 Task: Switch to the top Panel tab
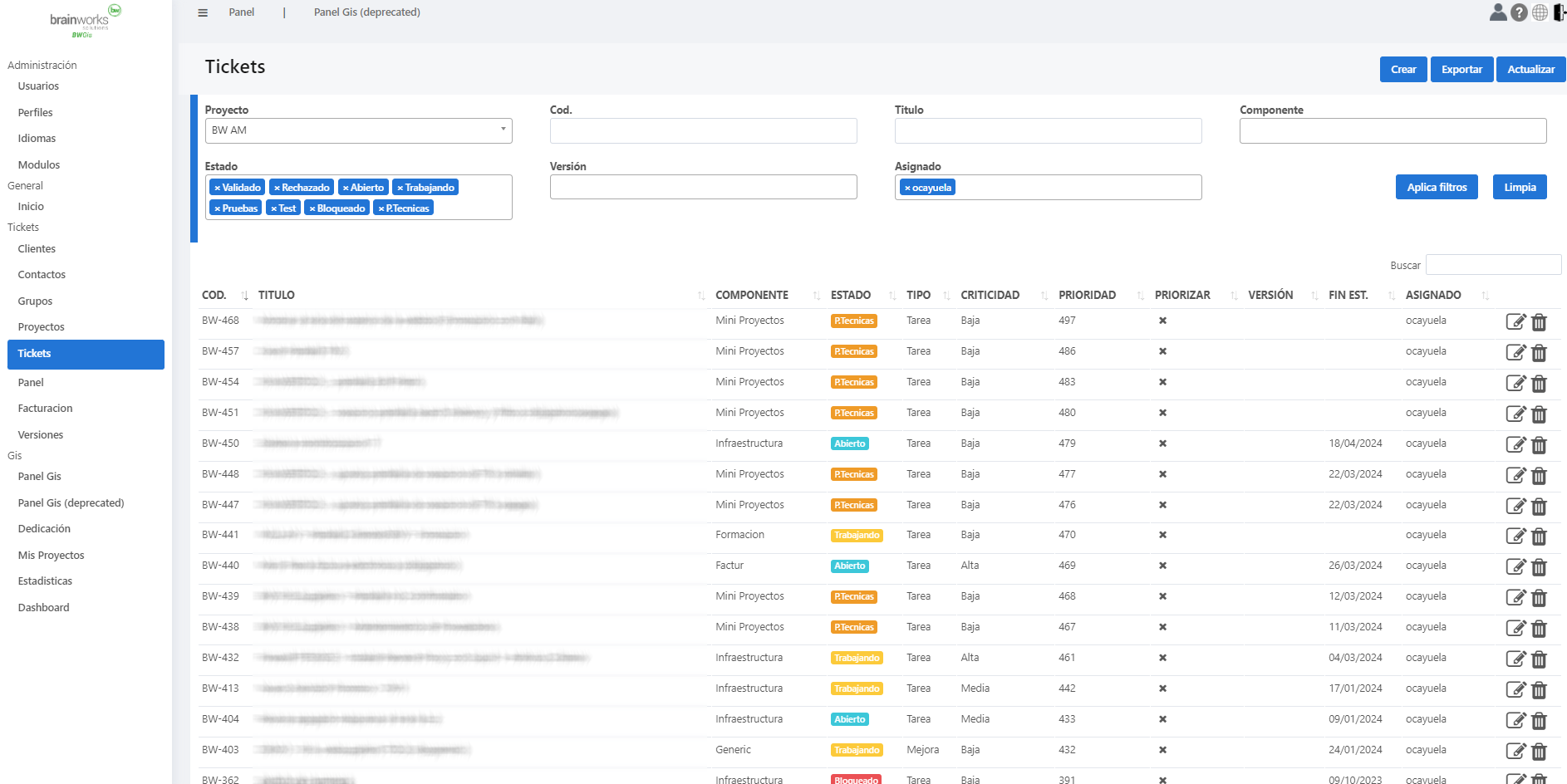(242, 12)
